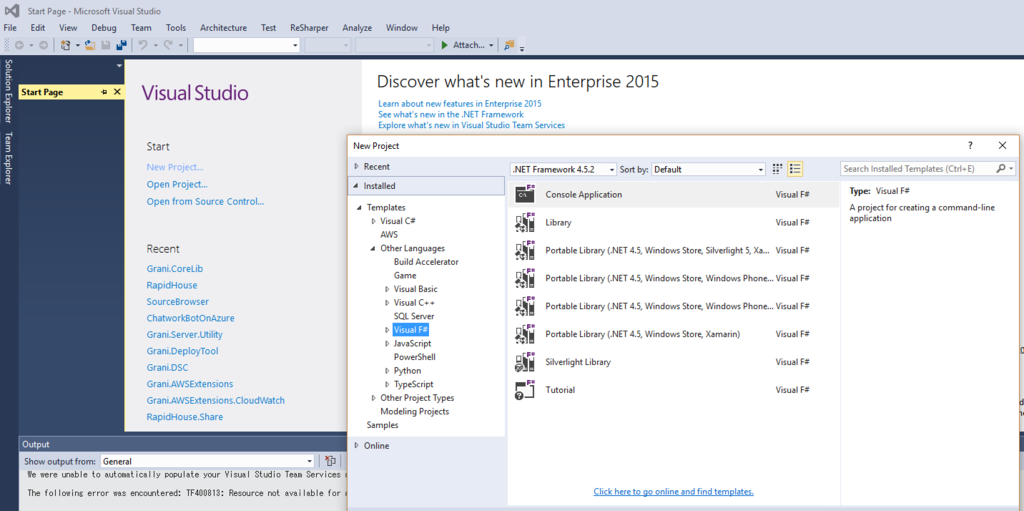Screen dimensions: 1024x511
Task: Select the AWS tree item
Action: (389, 234)
